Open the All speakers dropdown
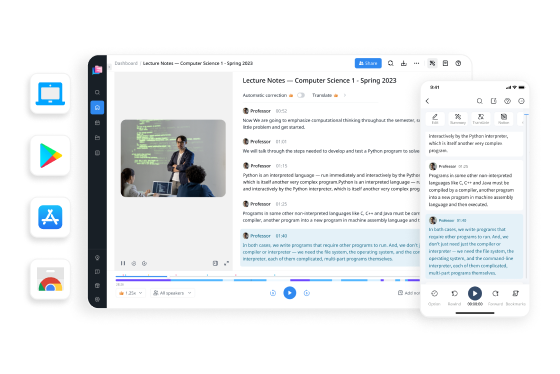Image resolution: width=560 pixels, height=374 pixels. point(172,293)
